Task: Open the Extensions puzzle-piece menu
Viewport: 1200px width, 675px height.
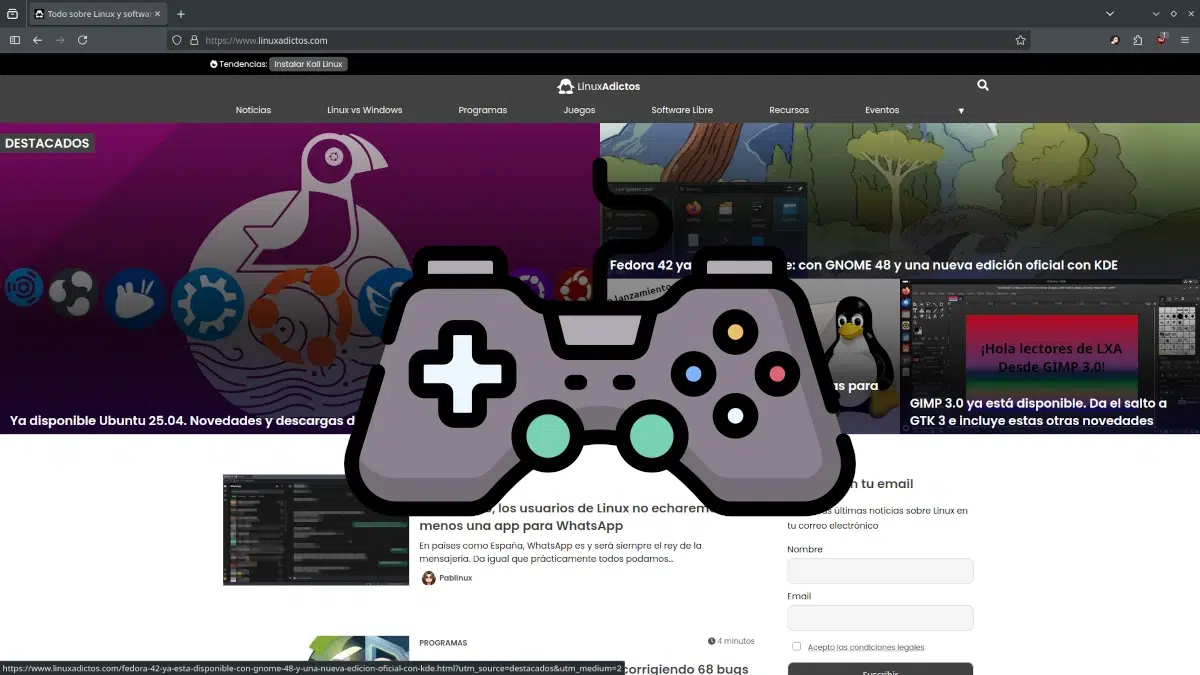Action: [1138, 40]
